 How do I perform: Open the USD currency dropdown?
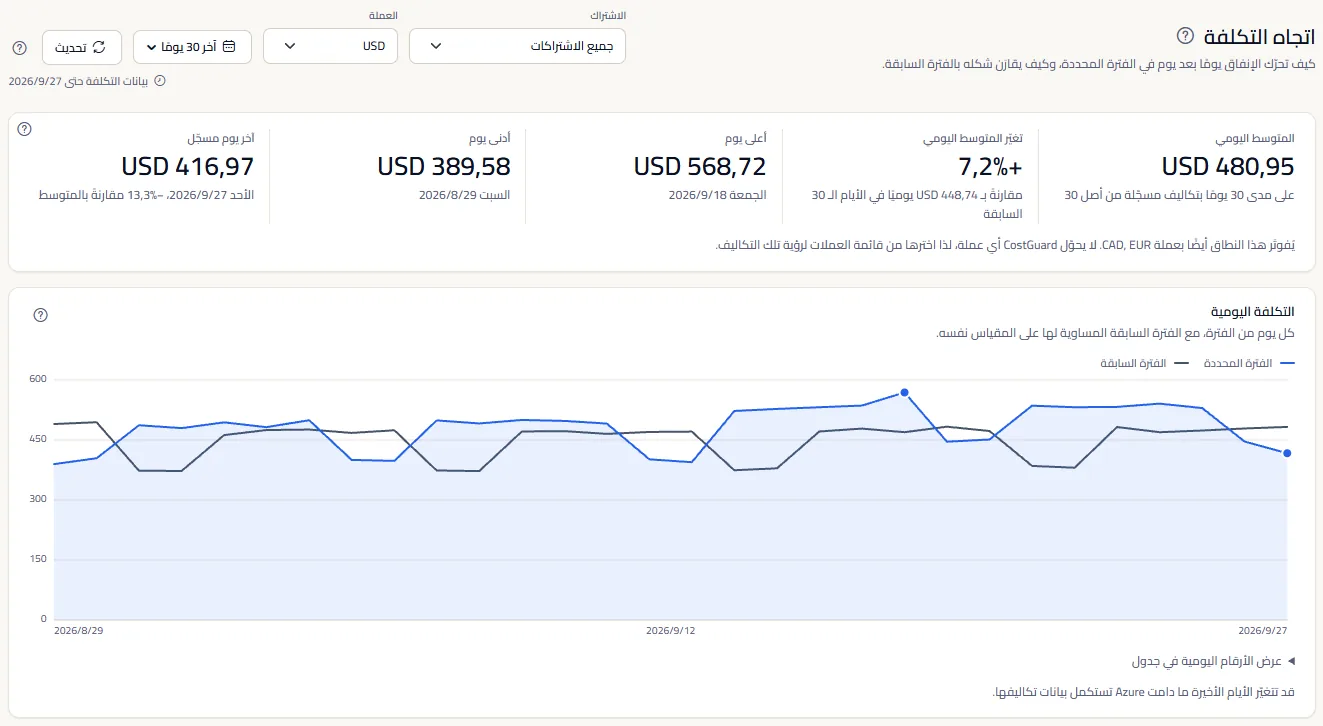[x=330, y=46]
